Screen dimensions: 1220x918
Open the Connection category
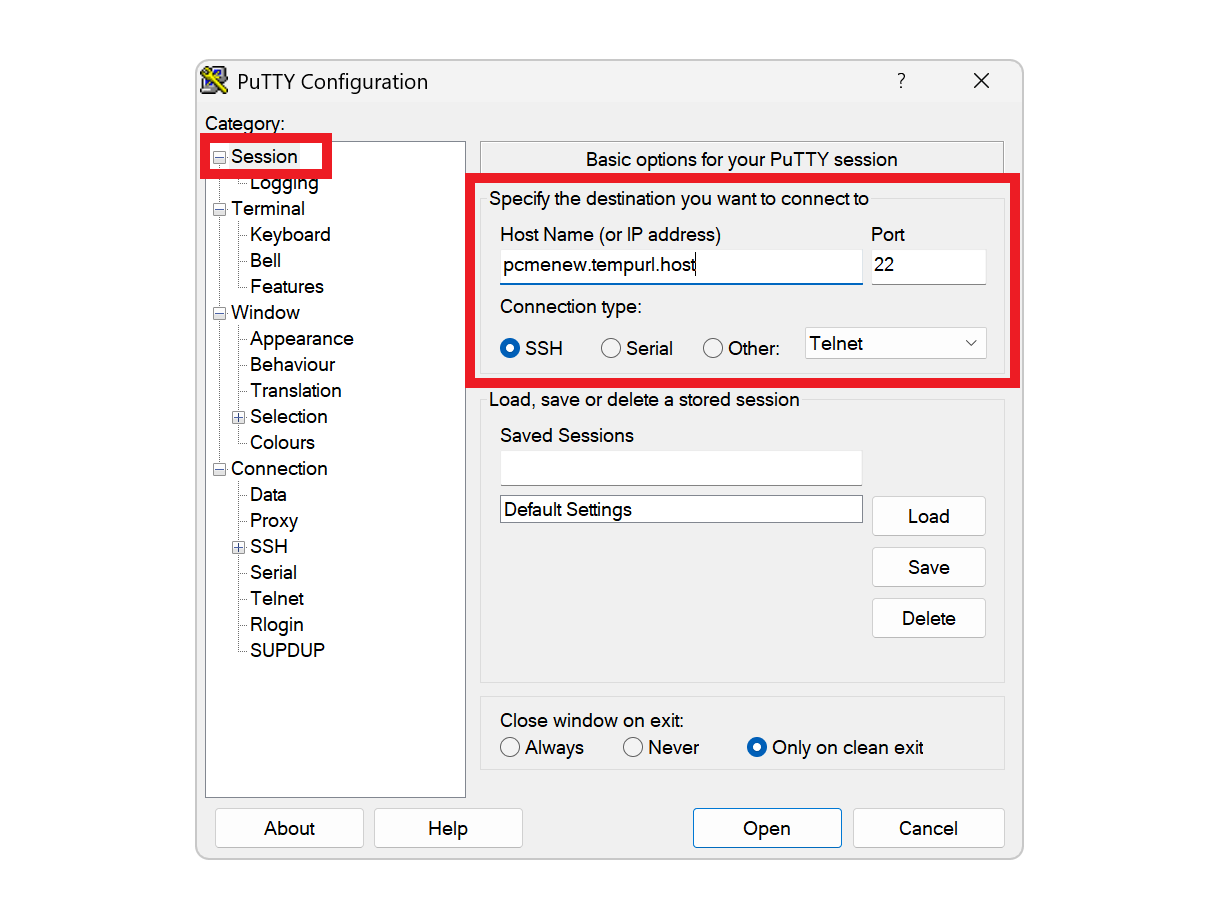click(x=279, y=468)
